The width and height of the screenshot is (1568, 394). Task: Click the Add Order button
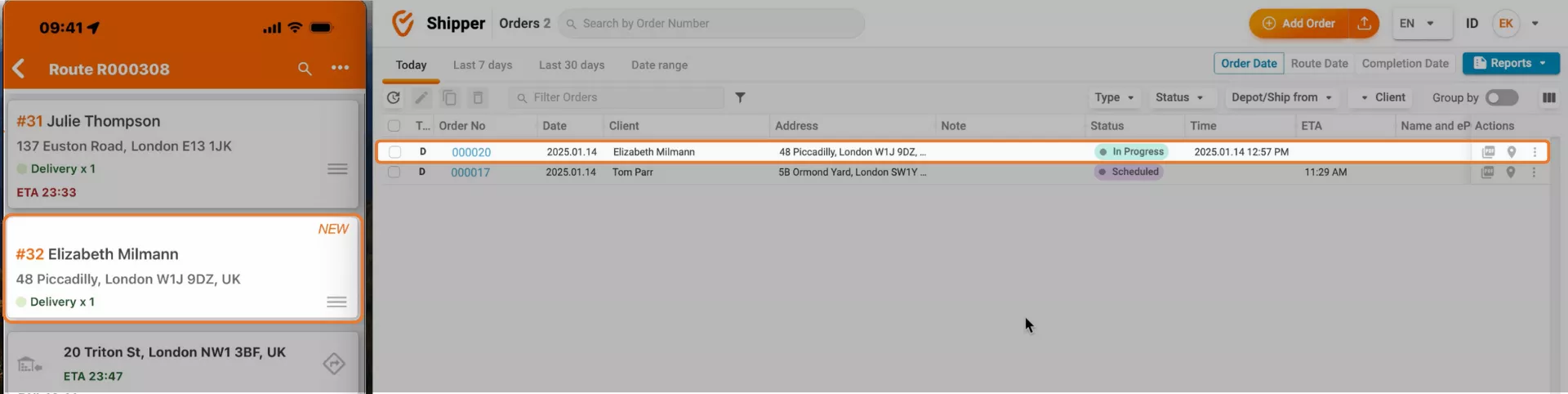[1299, 24]
